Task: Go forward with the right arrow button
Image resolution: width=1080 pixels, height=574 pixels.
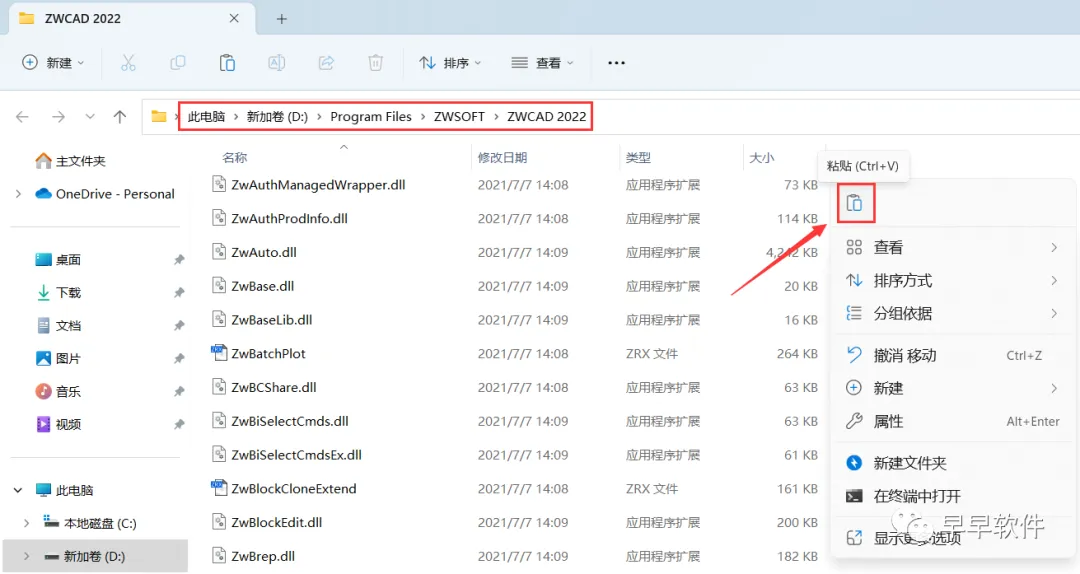Action: (x=59, y=116)
